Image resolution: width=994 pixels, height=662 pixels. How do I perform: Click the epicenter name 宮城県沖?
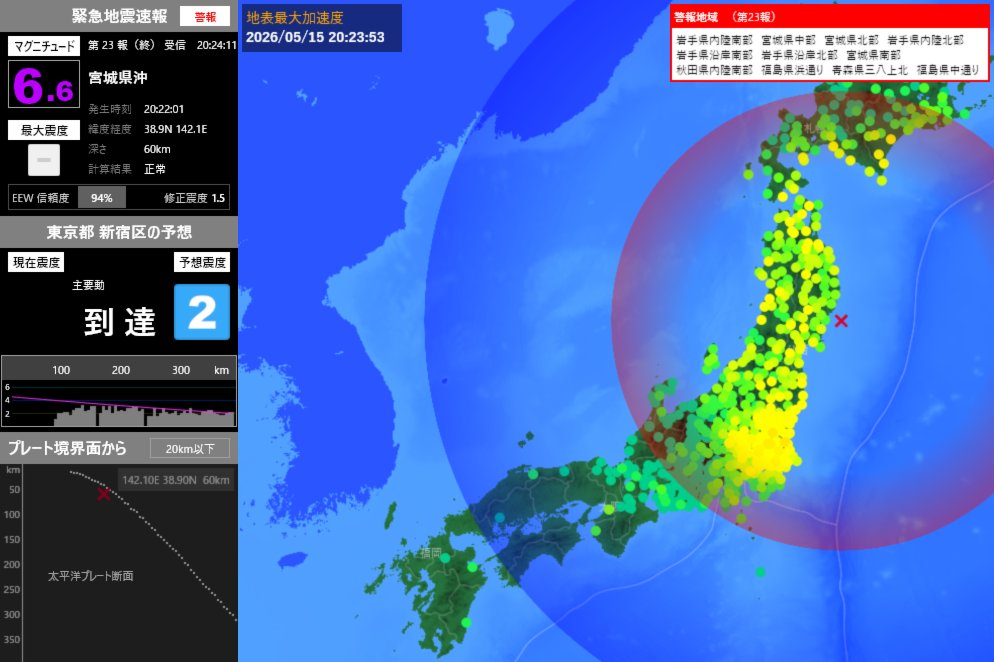tap(118, 77)
